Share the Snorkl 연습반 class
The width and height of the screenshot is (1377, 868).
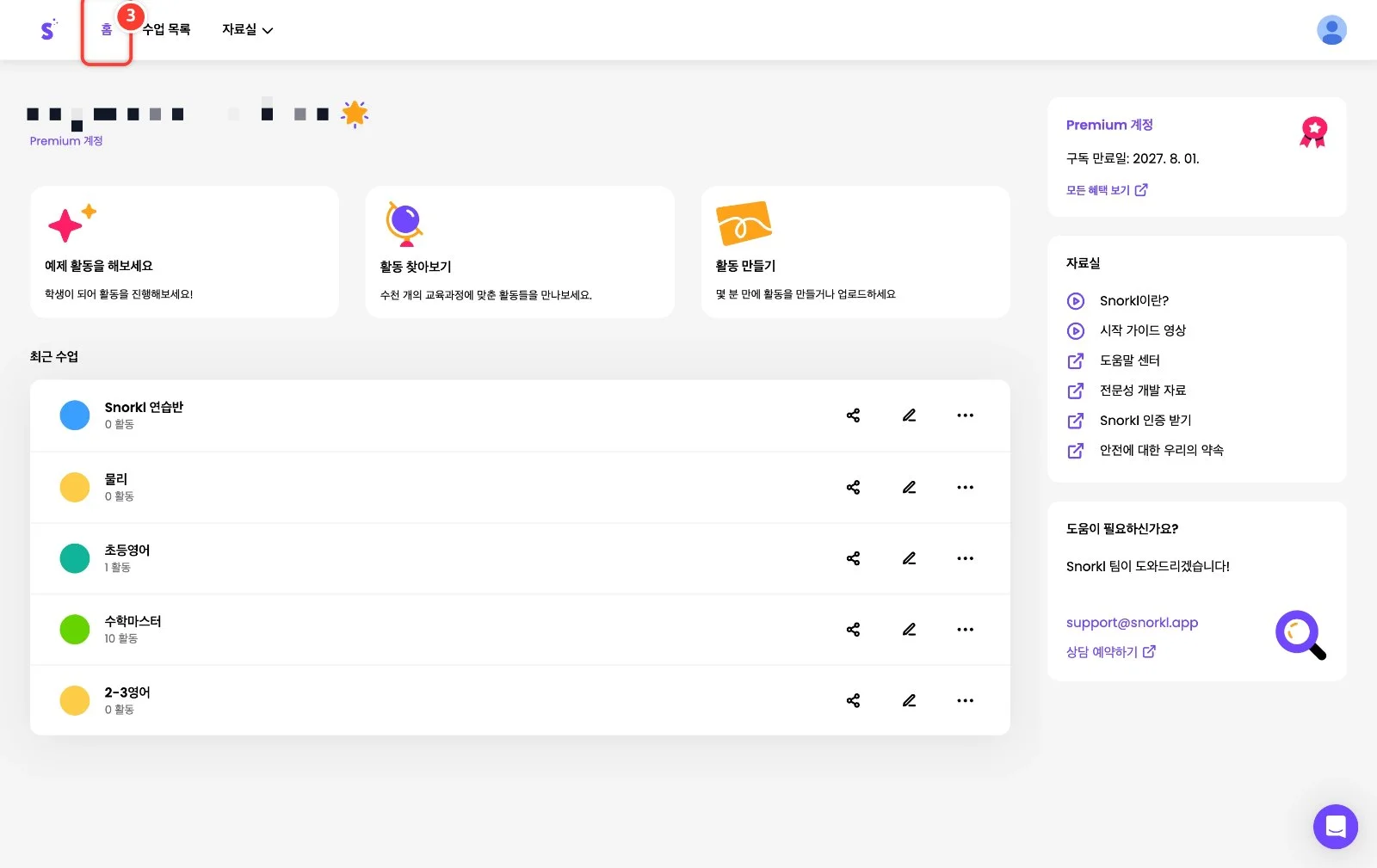pos(853,416)
